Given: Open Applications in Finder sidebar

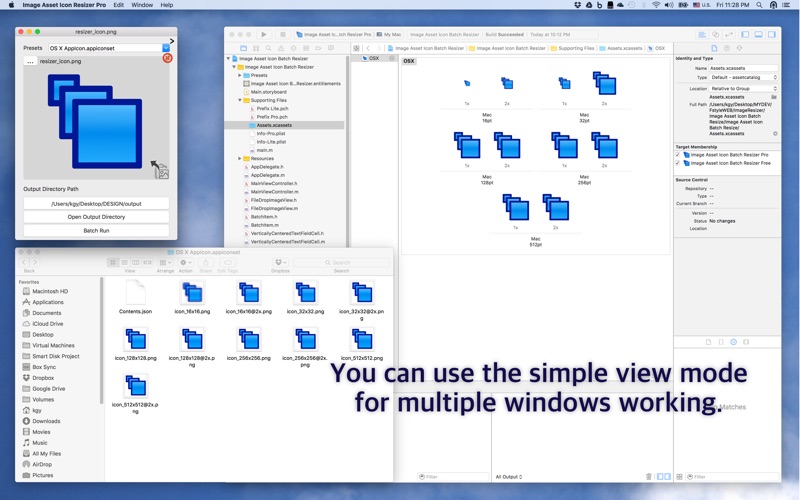Looking at the screenshot, I should coord(48,302).
